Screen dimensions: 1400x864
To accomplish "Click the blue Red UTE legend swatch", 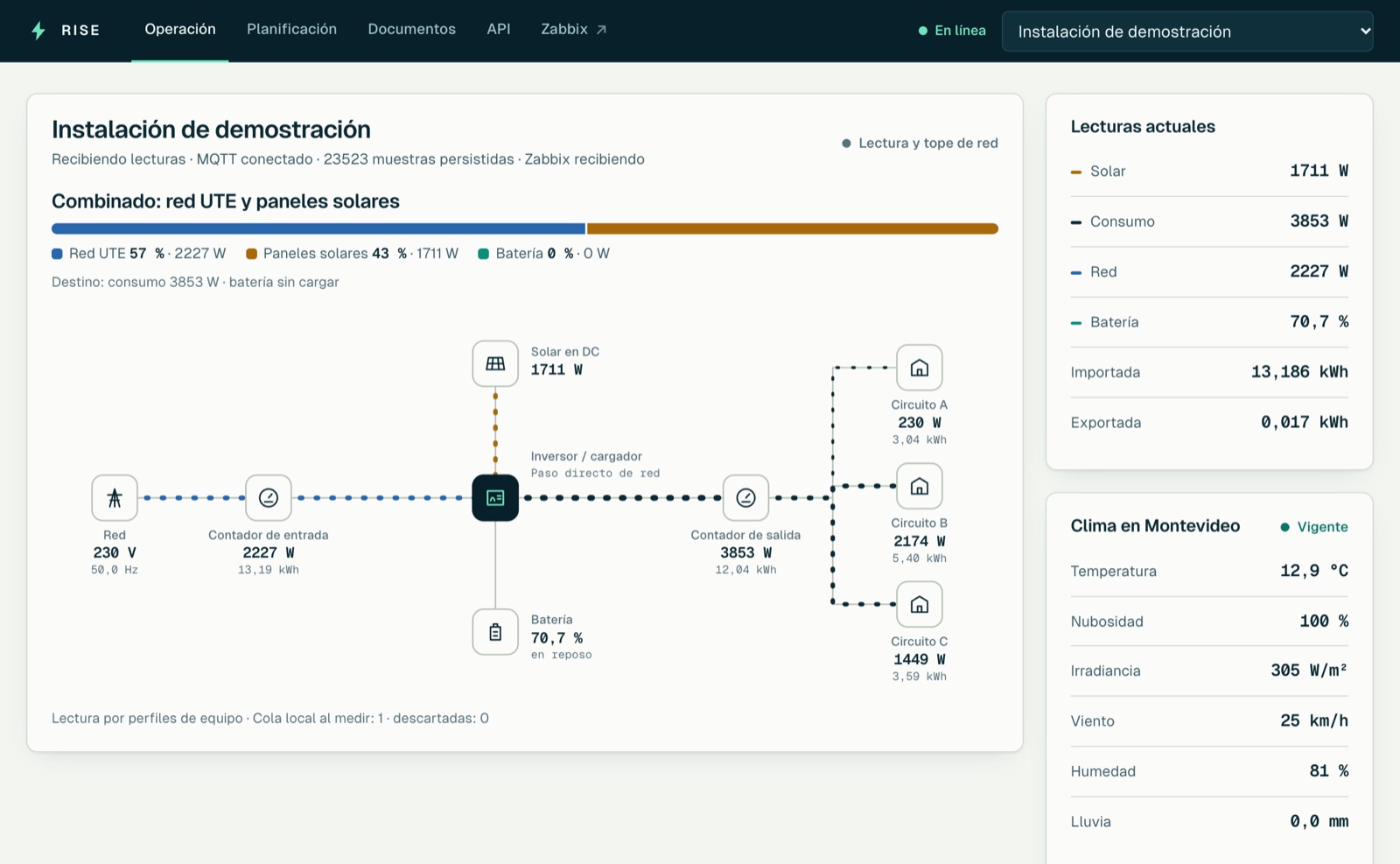I will (57, 254).
